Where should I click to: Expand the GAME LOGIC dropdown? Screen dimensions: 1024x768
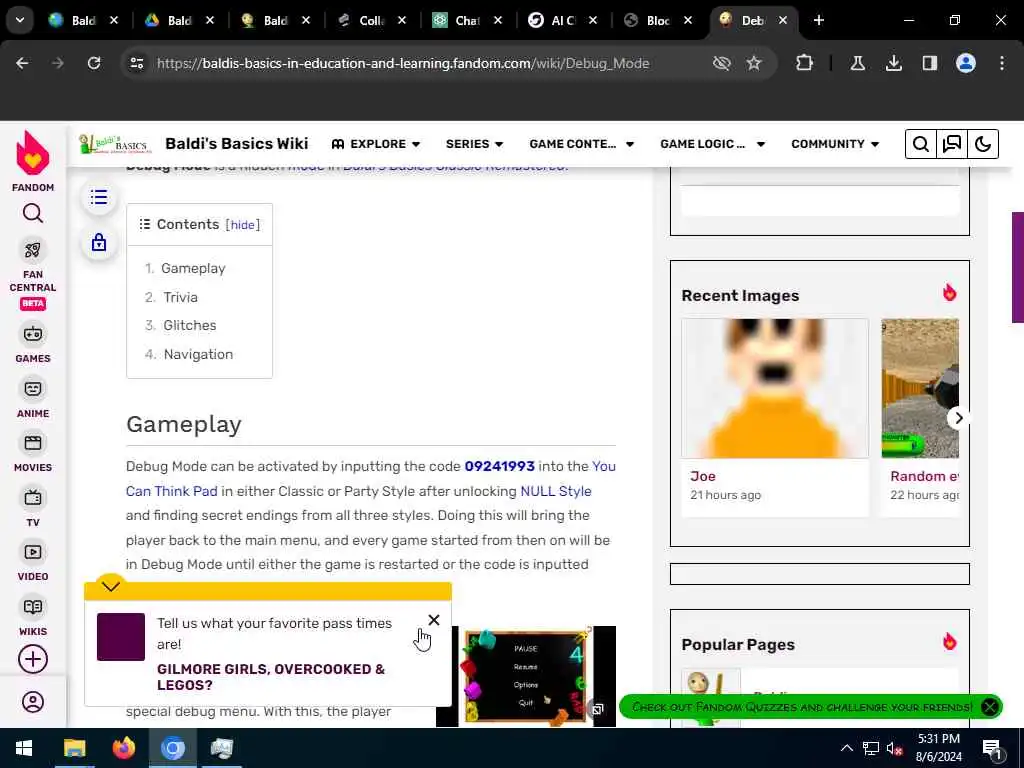tap(712, 144)
